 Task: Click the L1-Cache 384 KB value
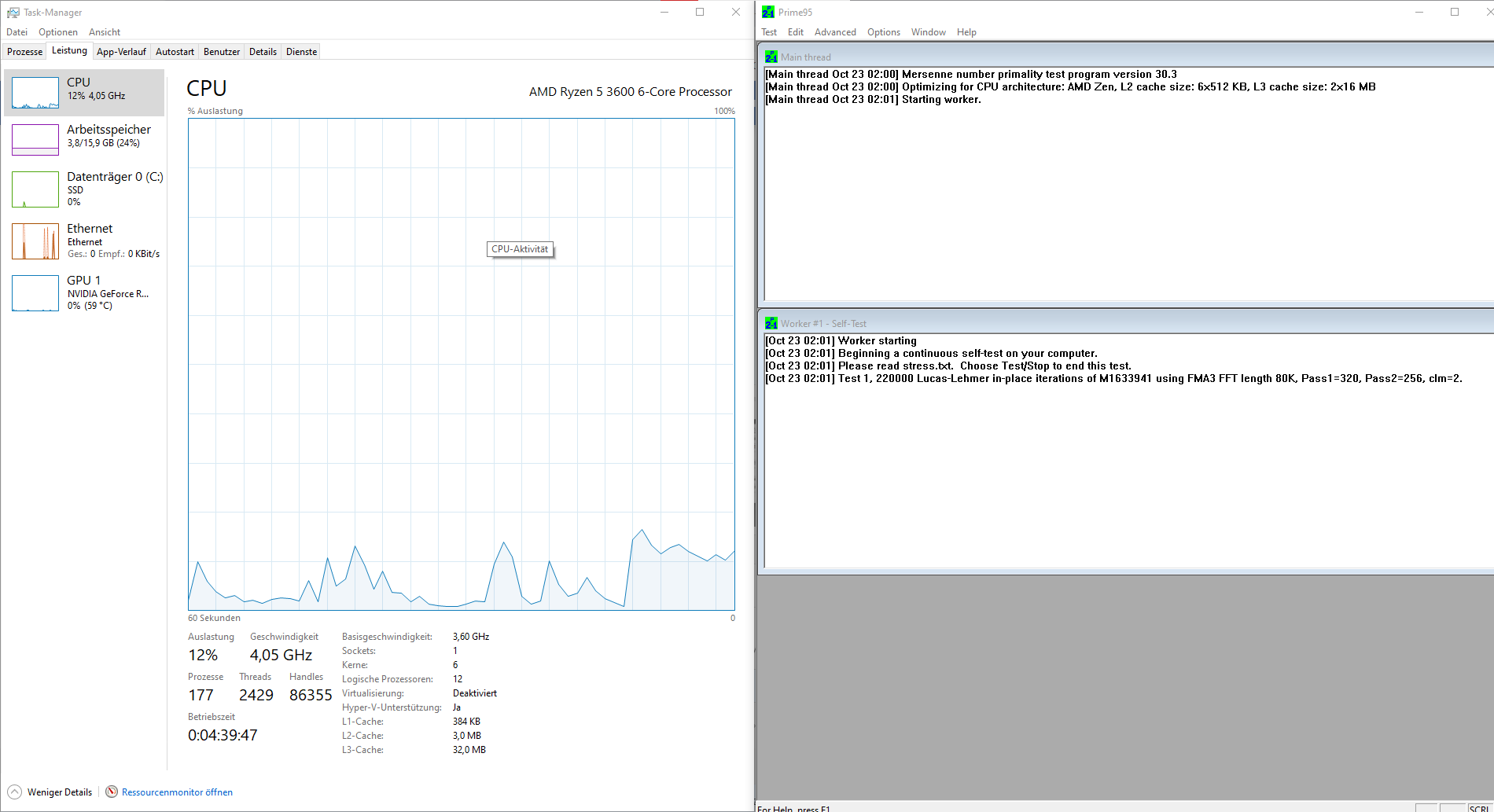(466, 722)
